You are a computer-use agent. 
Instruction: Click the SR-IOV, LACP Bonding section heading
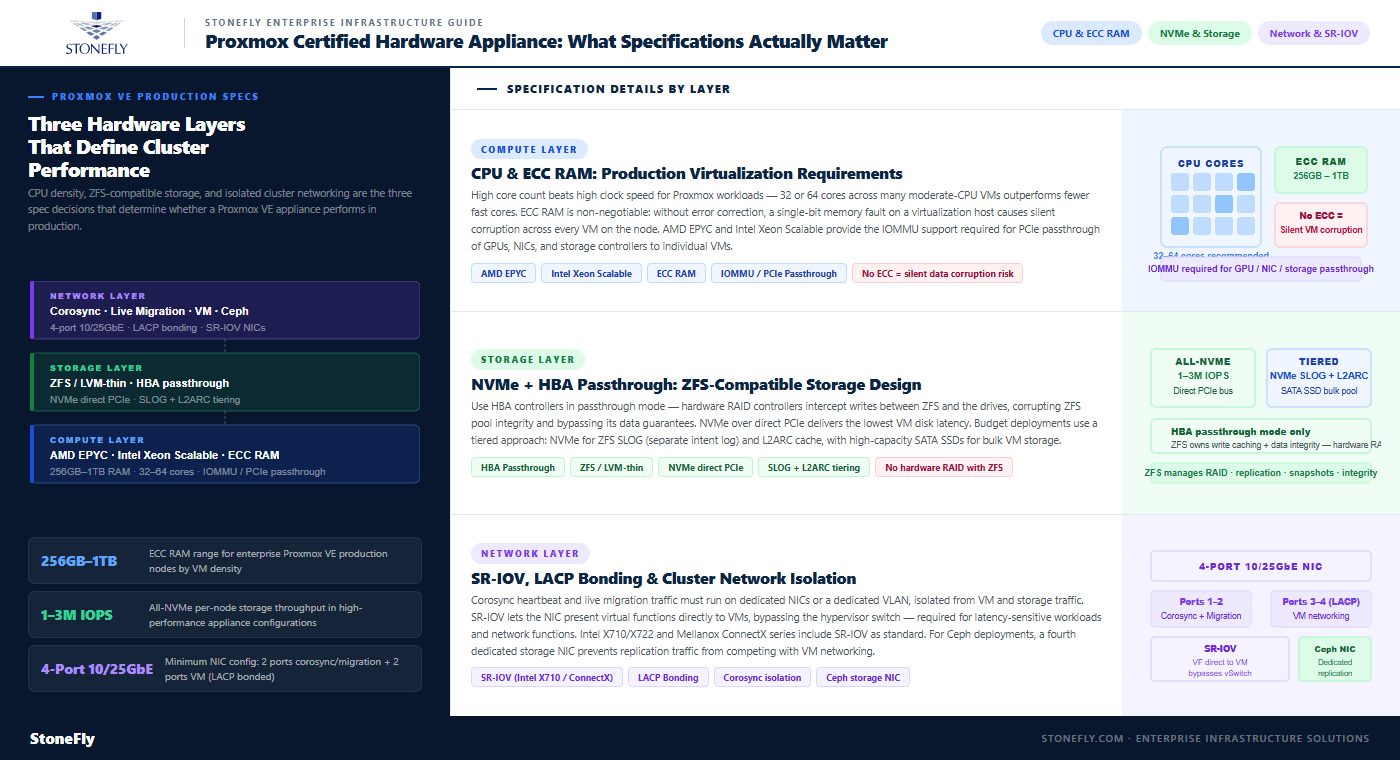664,578
